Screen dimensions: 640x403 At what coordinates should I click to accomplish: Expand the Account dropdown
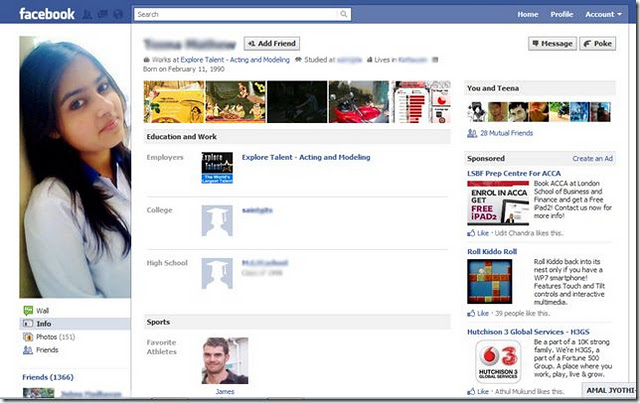(x=603, y=14)
